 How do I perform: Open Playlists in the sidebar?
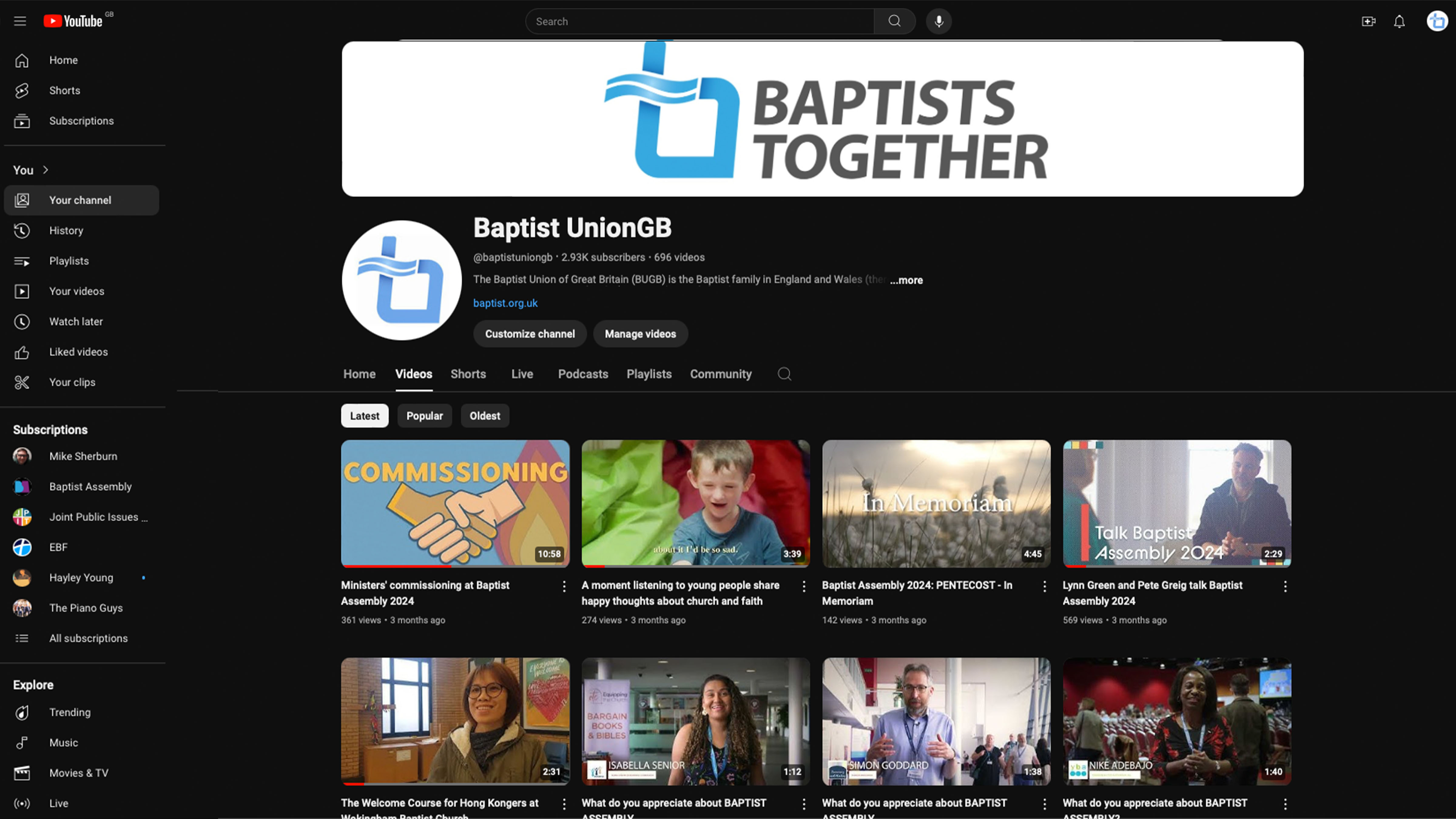pyautogui.click(x=81, y=261)
